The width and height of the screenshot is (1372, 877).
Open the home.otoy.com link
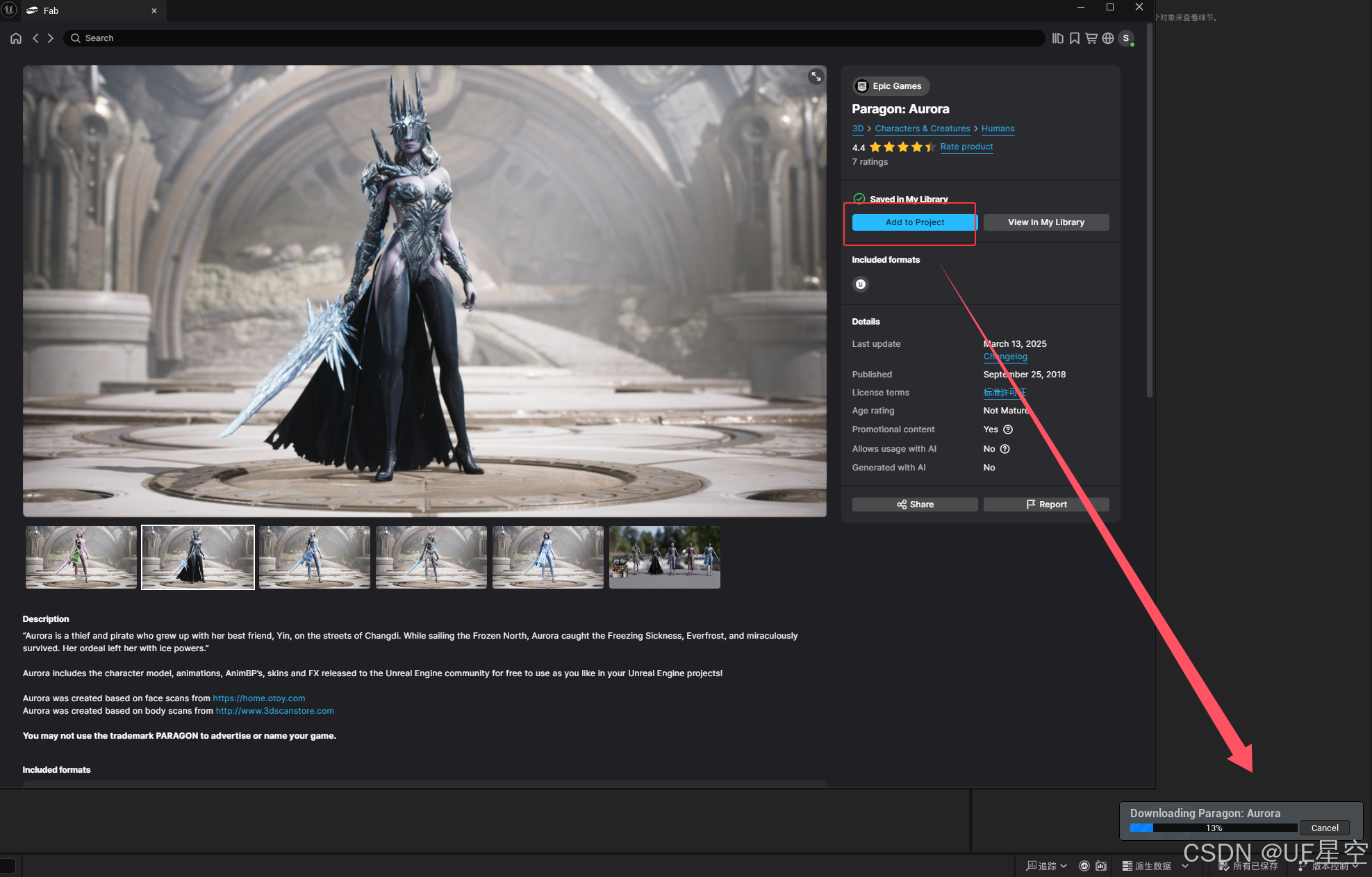point(259,698)
